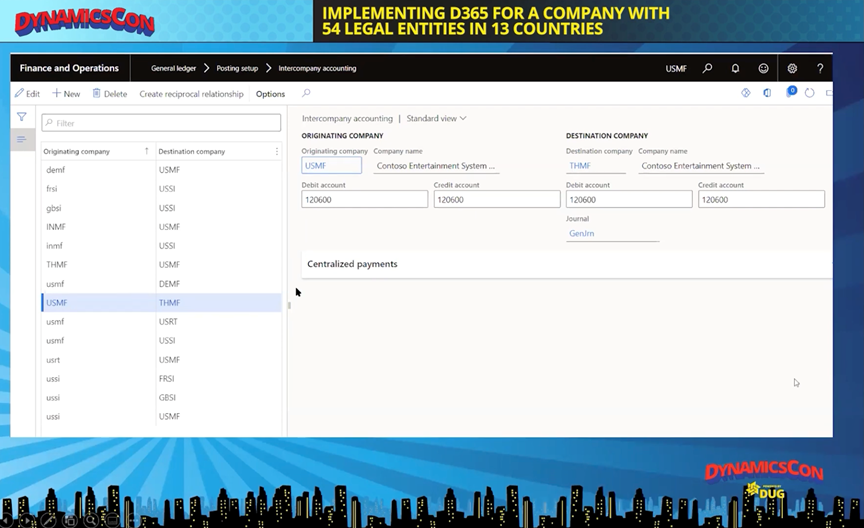
Task: Click General ledger in breadcrumb
Action: (x=173, y=69)
